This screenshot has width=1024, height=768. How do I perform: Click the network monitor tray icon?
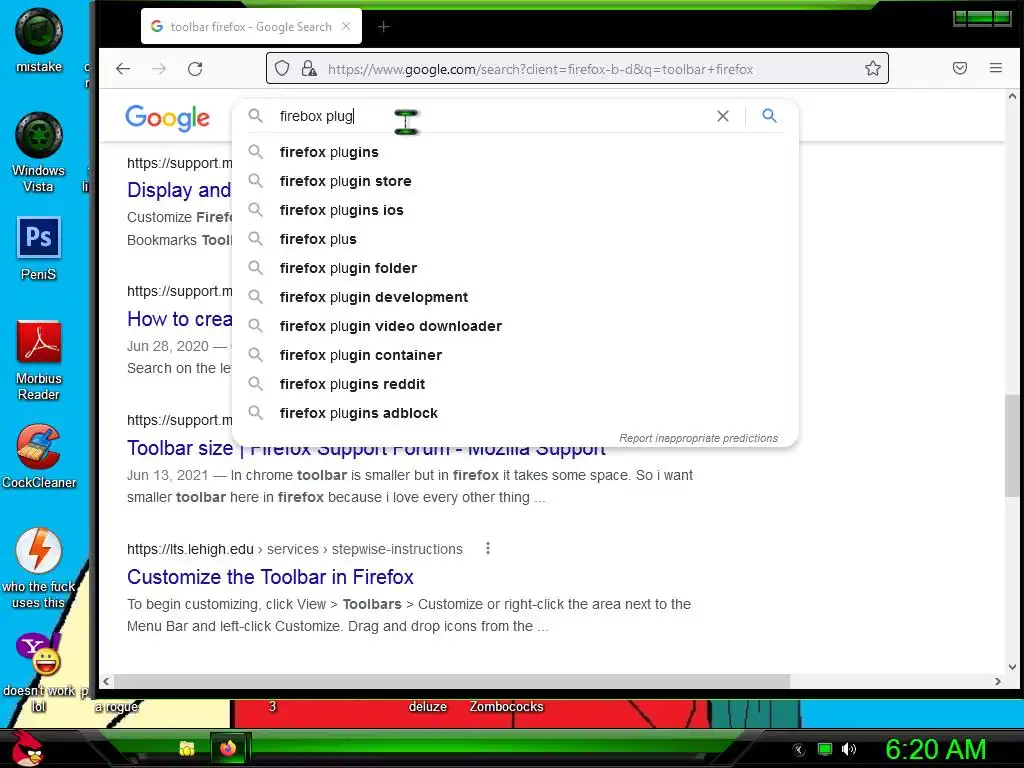[x=825, y=749]
